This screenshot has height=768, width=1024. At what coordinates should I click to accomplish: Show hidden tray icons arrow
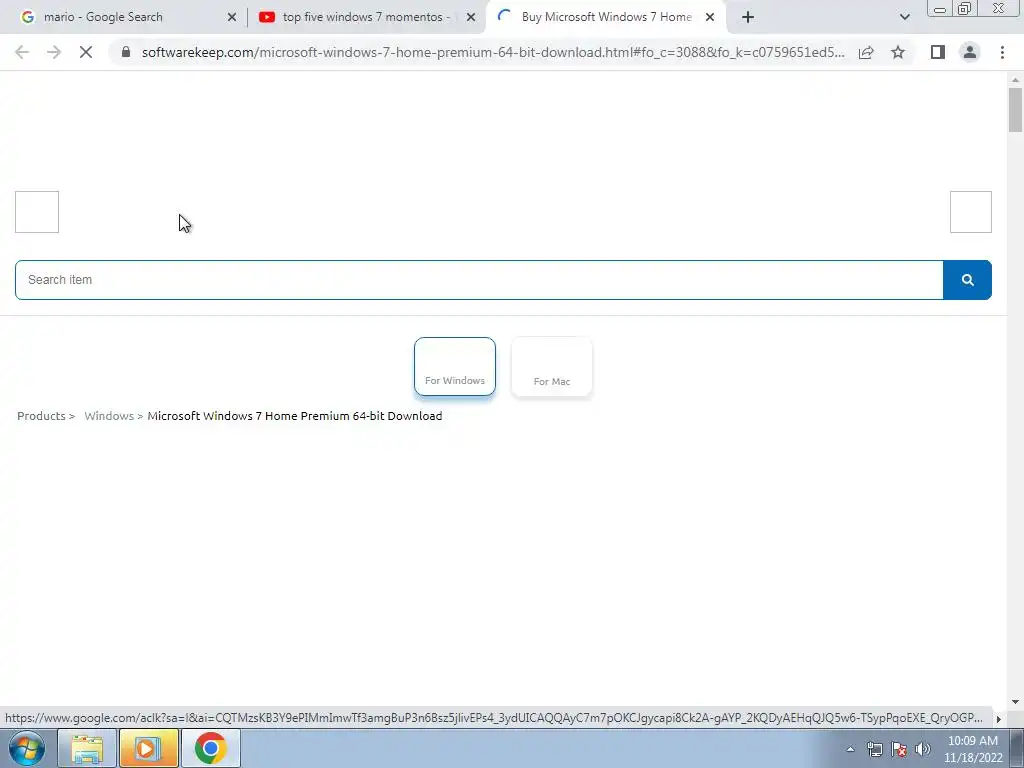pyautogui.click(x=850, y=749)
